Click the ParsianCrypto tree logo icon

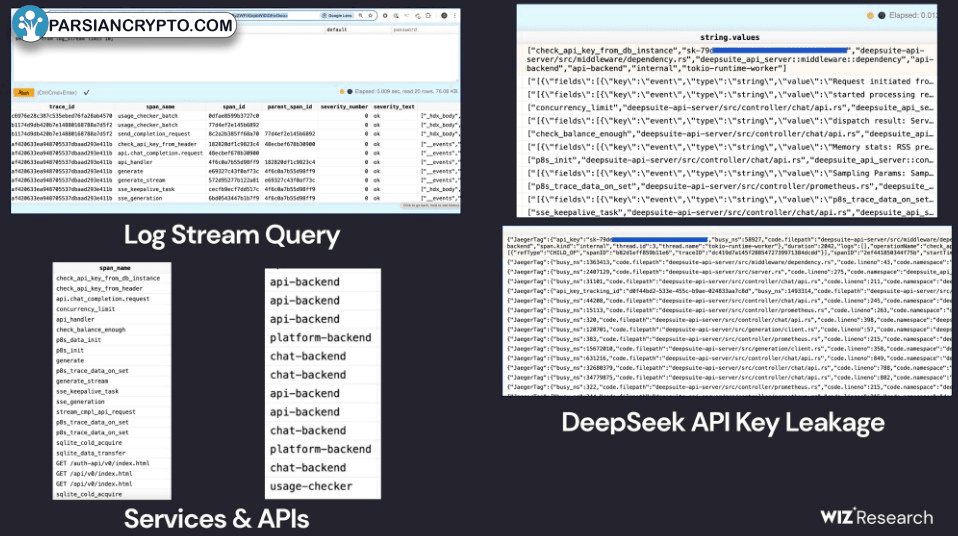[x=30, y=24]
